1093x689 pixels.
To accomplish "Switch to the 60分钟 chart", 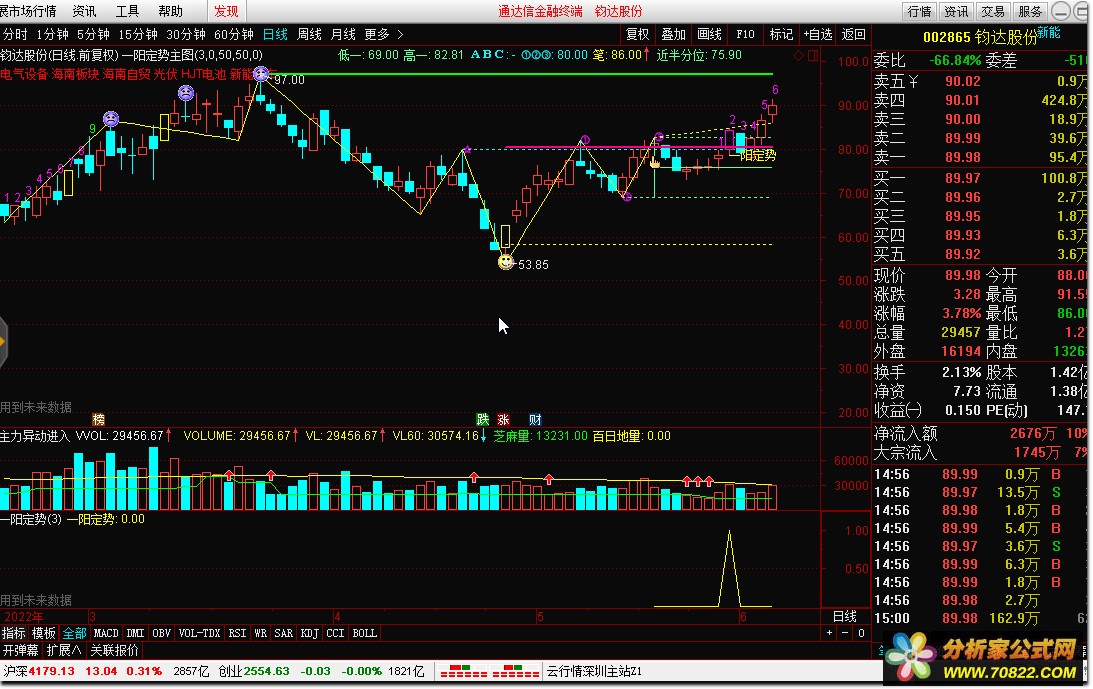I will 234,34.
